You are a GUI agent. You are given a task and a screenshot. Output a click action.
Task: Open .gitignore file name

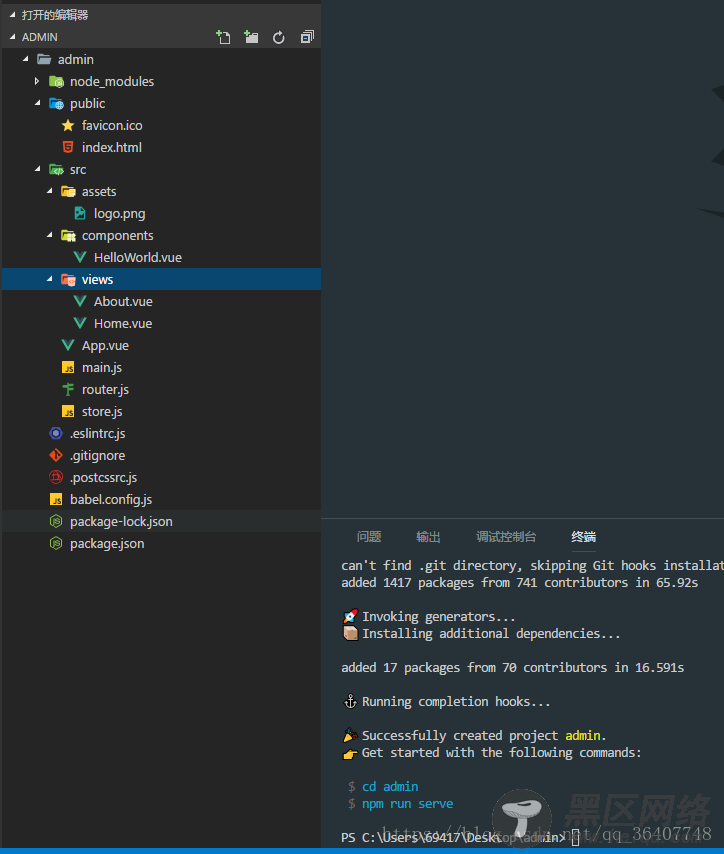click(x=98, y=456)
